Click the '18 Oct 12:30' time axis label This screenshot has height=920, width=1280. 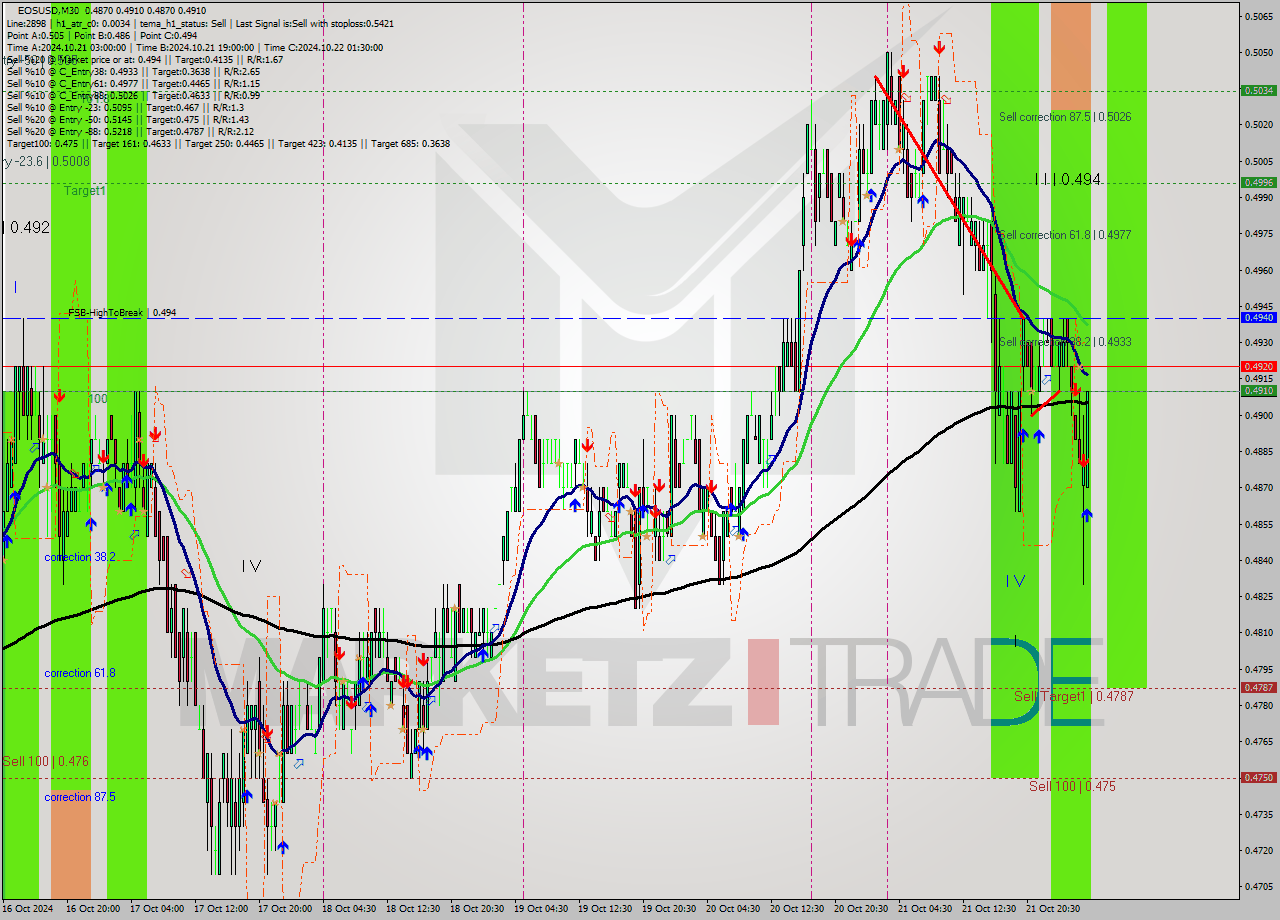coord(414,909)
